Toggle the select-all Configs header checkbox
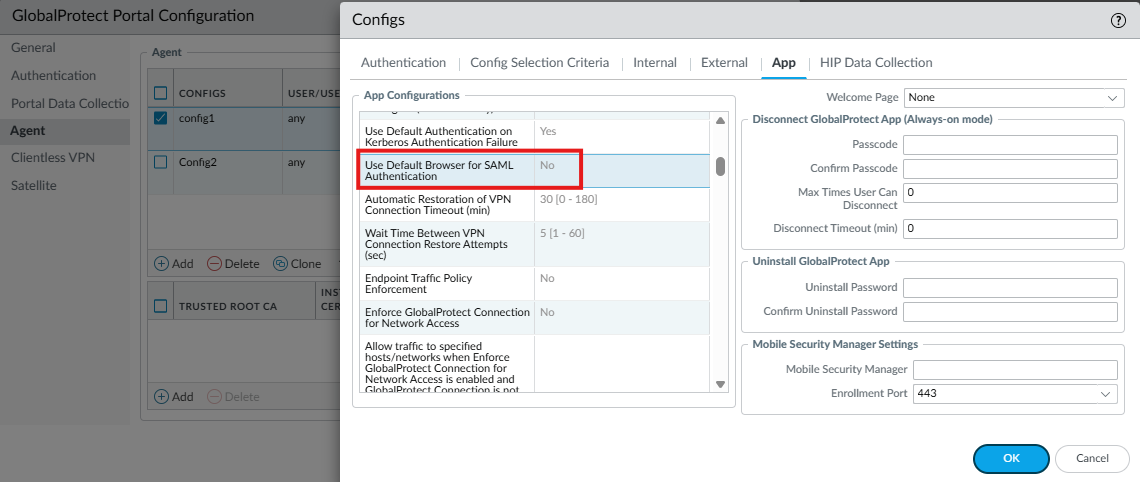The width and height of the screenshot is (1140, 482). [161, 93]
